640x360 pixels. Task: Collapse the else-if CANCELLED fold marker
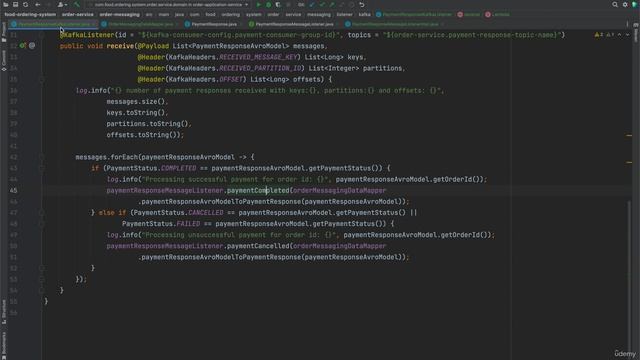[42, 212]
